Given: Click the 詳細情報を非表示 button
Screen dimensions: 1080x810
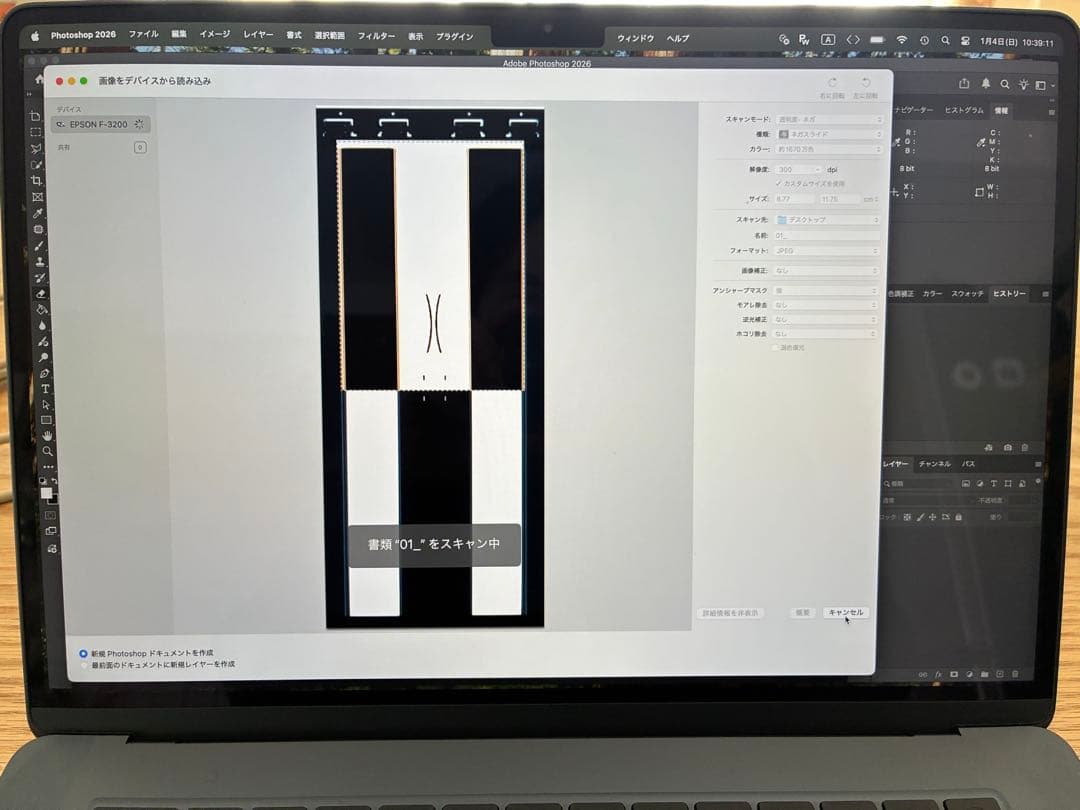Looking at the screenshot, I should coord(729,612).
